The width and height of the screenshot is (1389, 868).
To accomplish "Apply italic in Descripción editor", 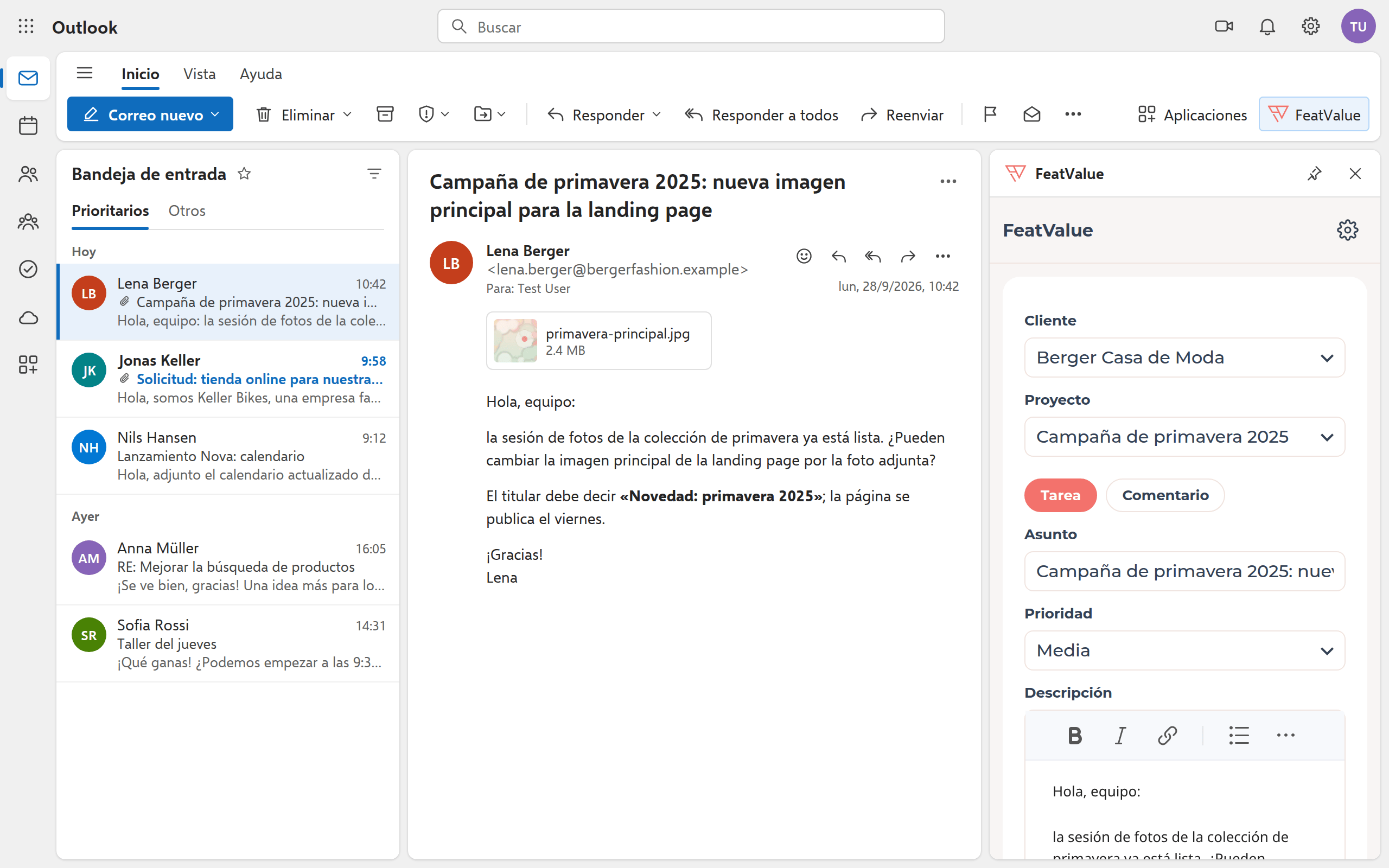I will click(1120, 735).
